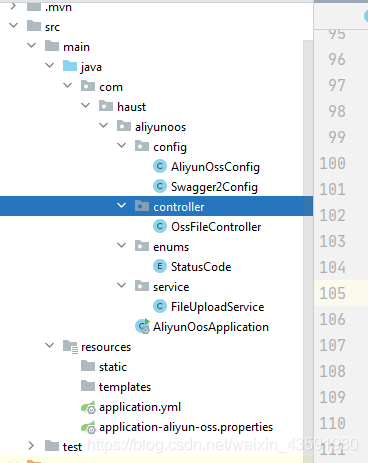Image resolution: width=368 pixels, height=463 pixels.
Task: Collapse the enums package chevron
Action: (122, 245)
